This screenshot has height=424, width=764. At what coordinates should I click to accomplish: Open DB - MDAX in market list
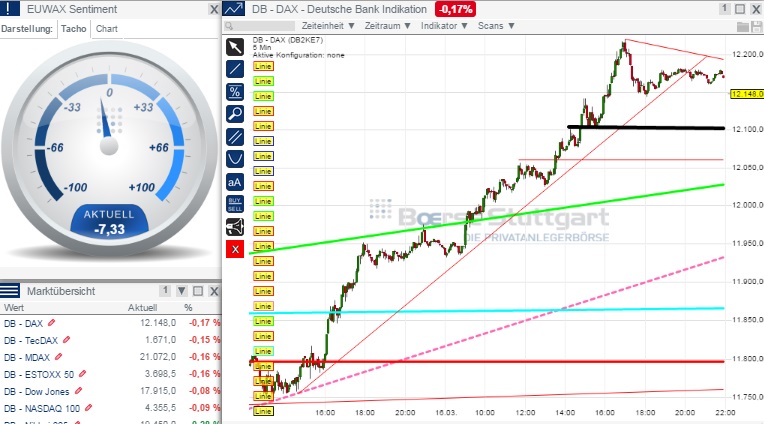point(27,357)
